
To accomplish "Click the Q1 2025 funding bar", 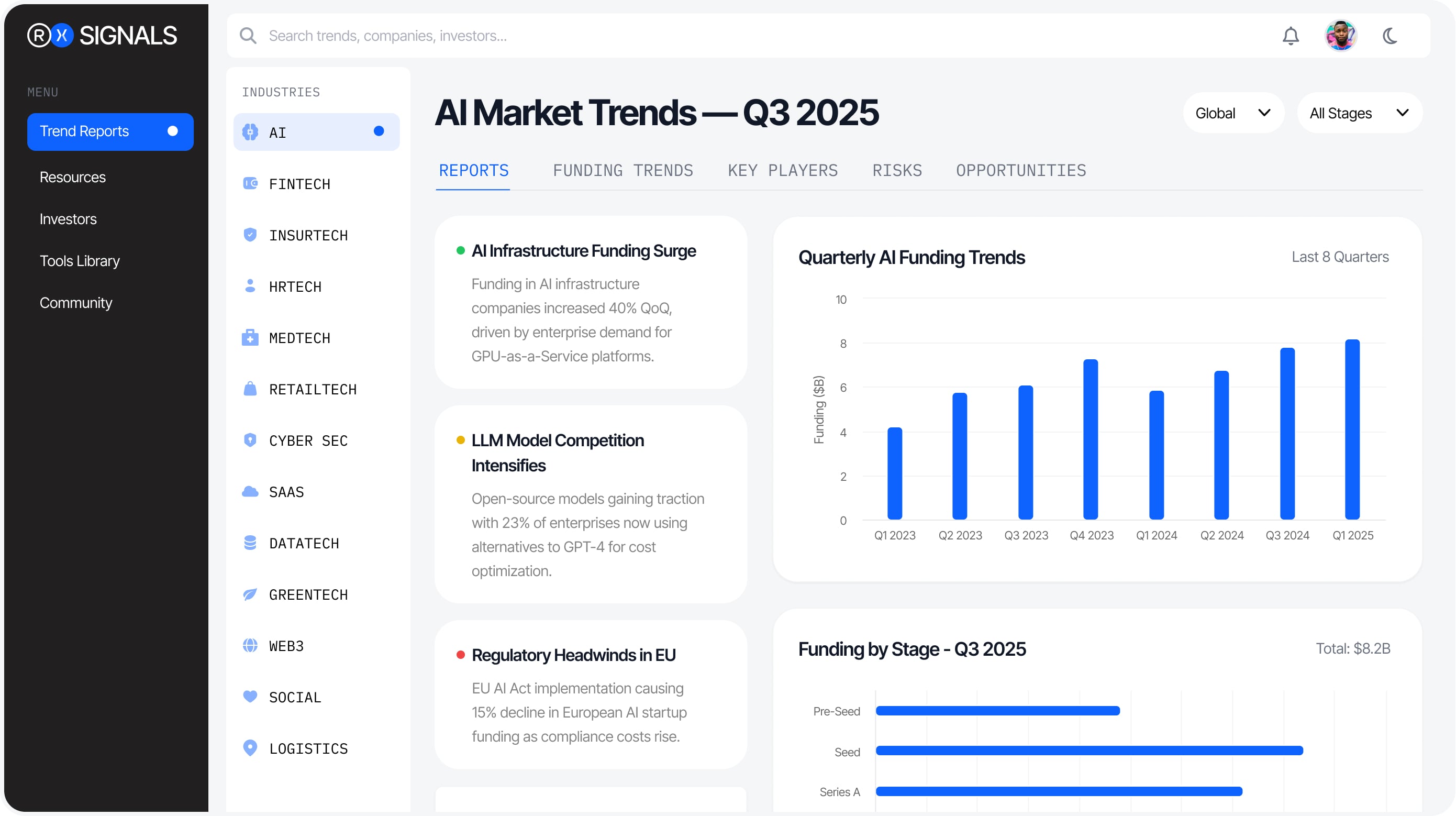I will coord(1352,430).
